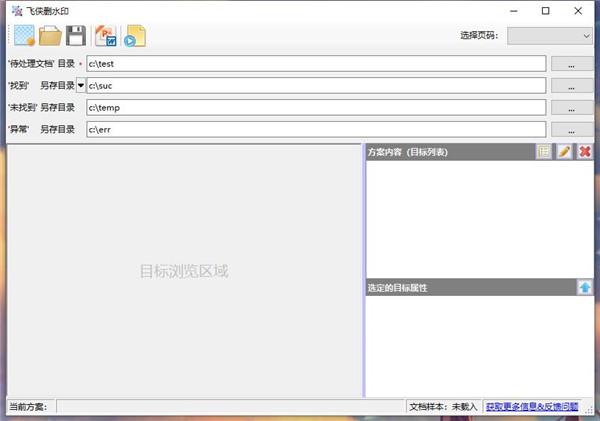Click the 目标浏览区域 preview area

coord(184,271)
